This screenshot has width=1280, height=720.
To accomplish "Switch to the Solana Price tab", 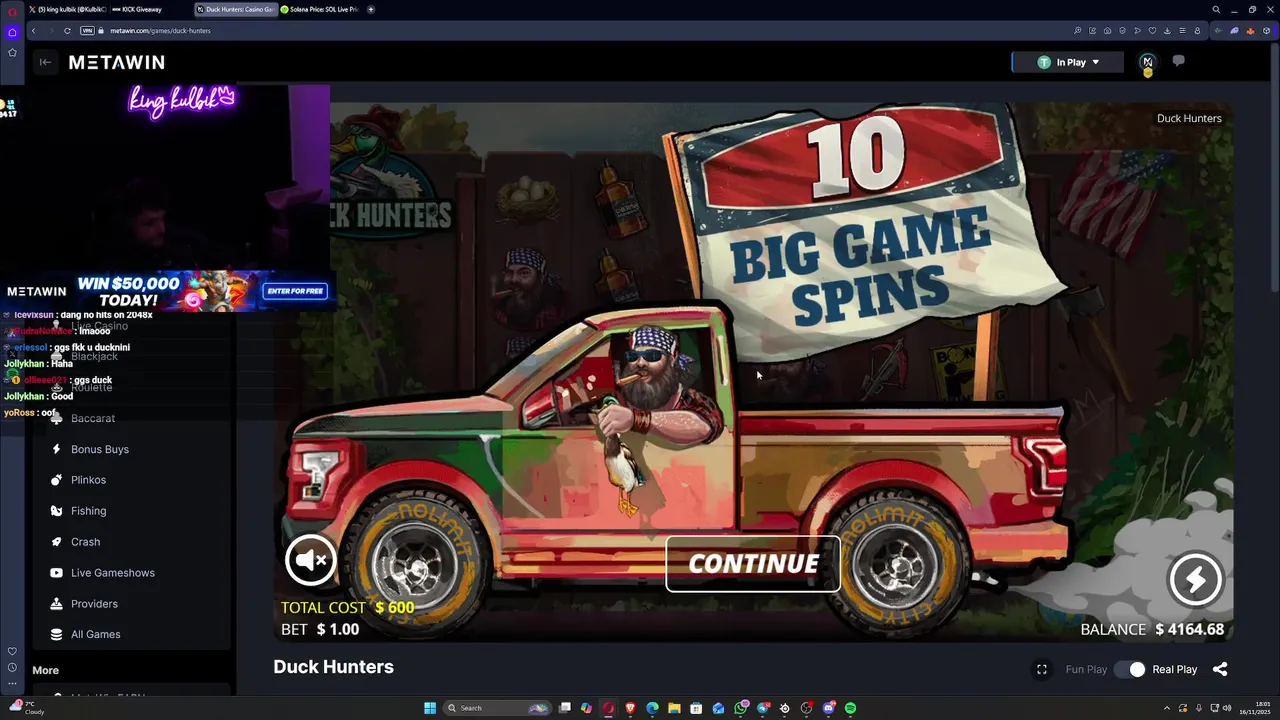I will [318, 9].
